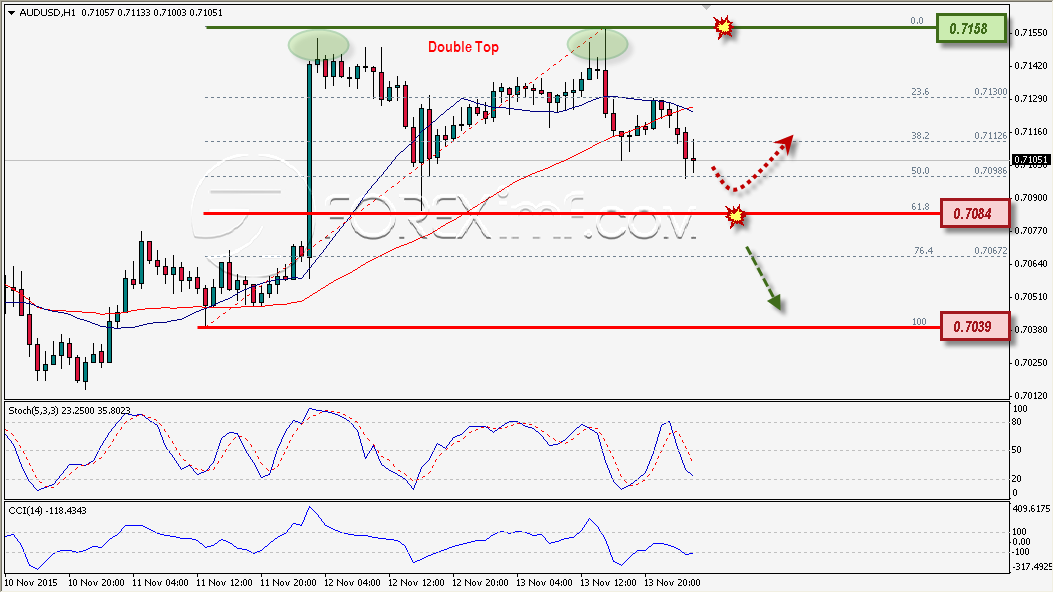Click the current price tag 0.71051

pos(1030,160)
